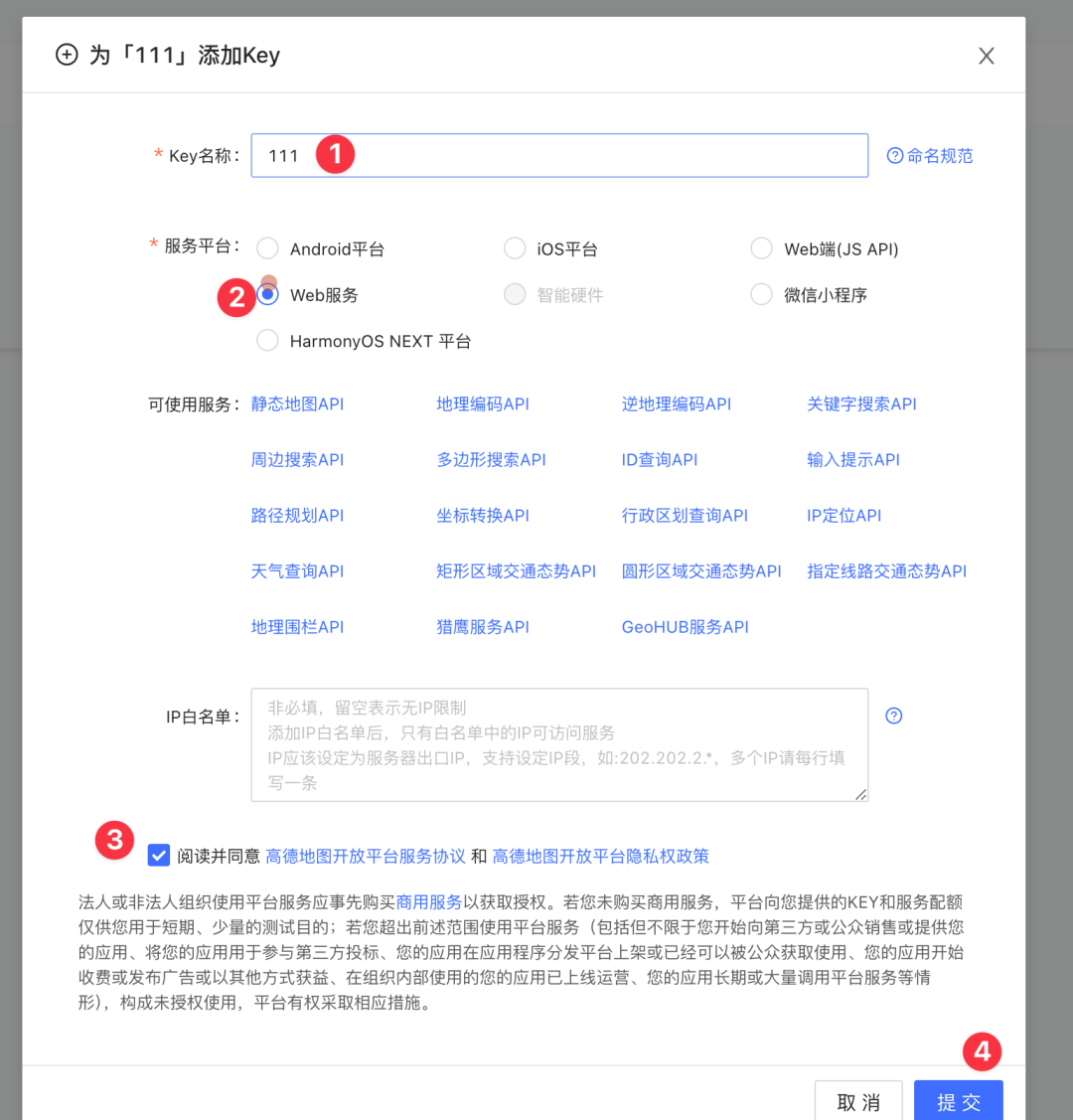
Task: Open the 坐标转换API link
Action: tap(483, 516)
